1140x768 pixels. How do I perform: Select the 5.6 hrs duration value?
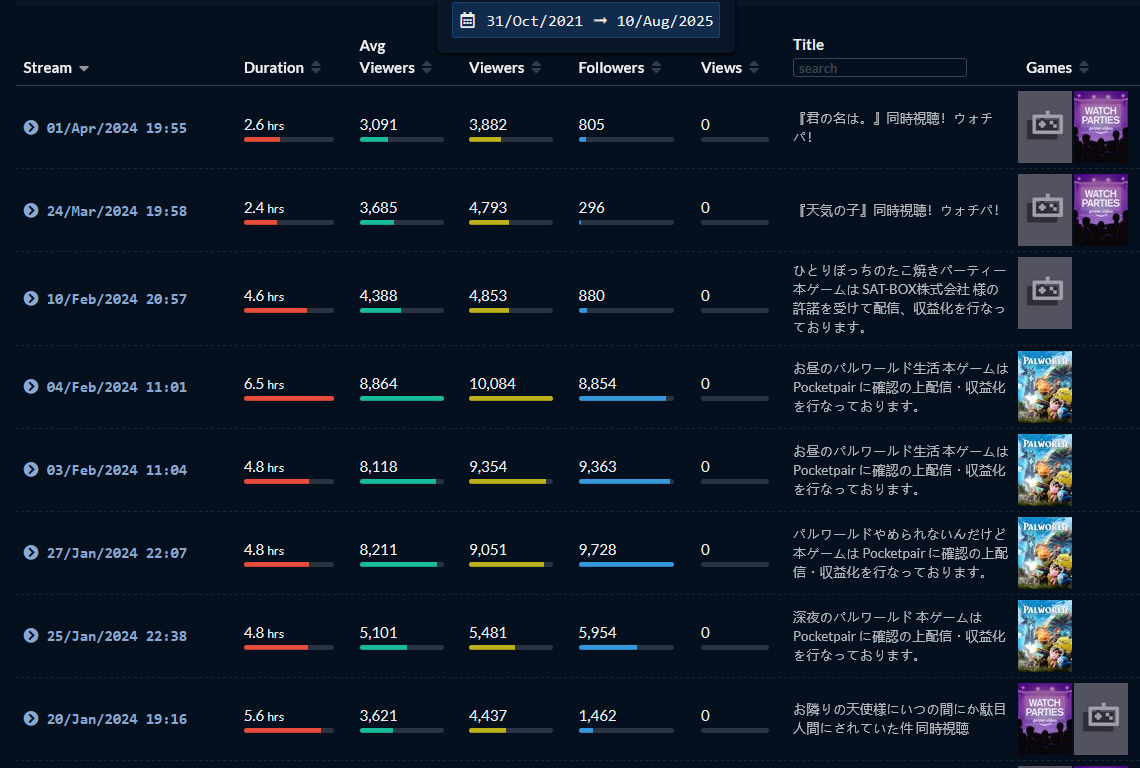(x=264, y=716)
